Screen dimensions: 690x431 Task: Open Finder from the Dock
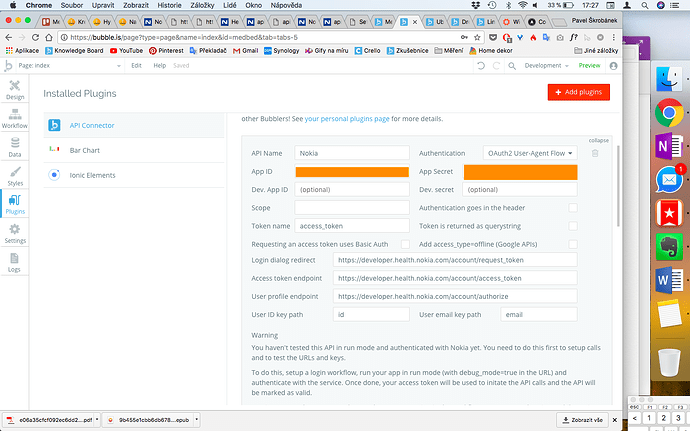[x=669, y=79]
